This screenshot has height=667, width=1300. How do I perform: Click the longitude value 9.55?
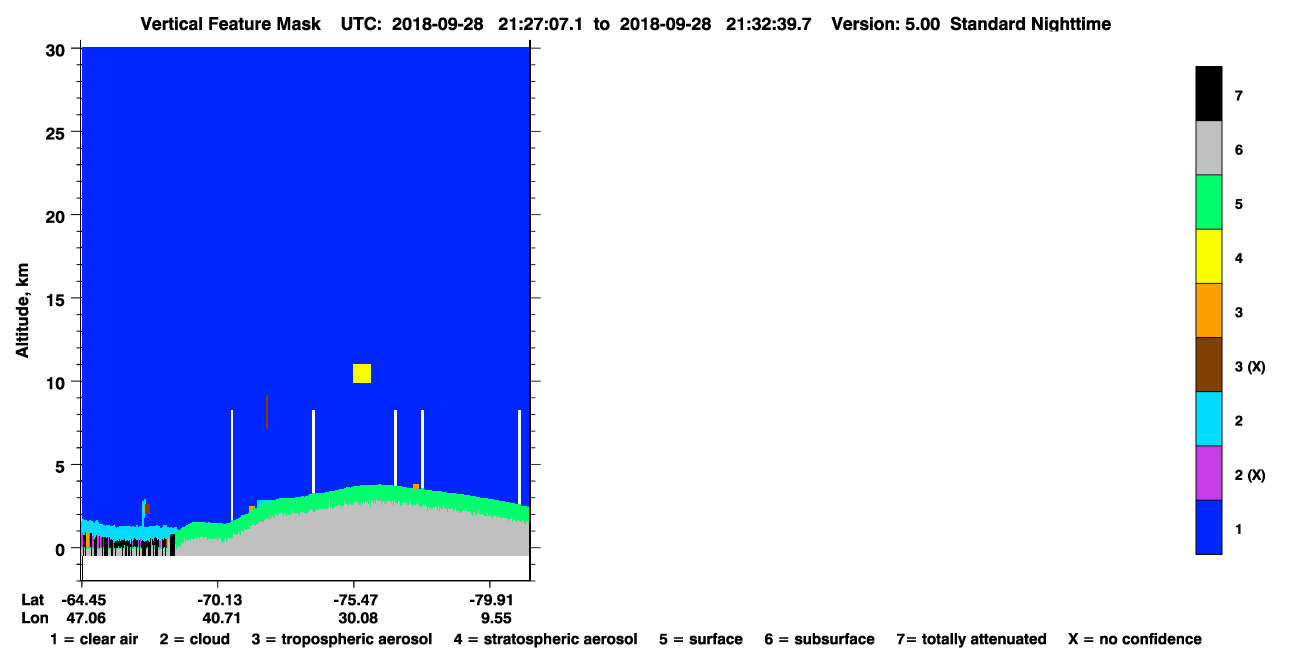tap(496, 618)
